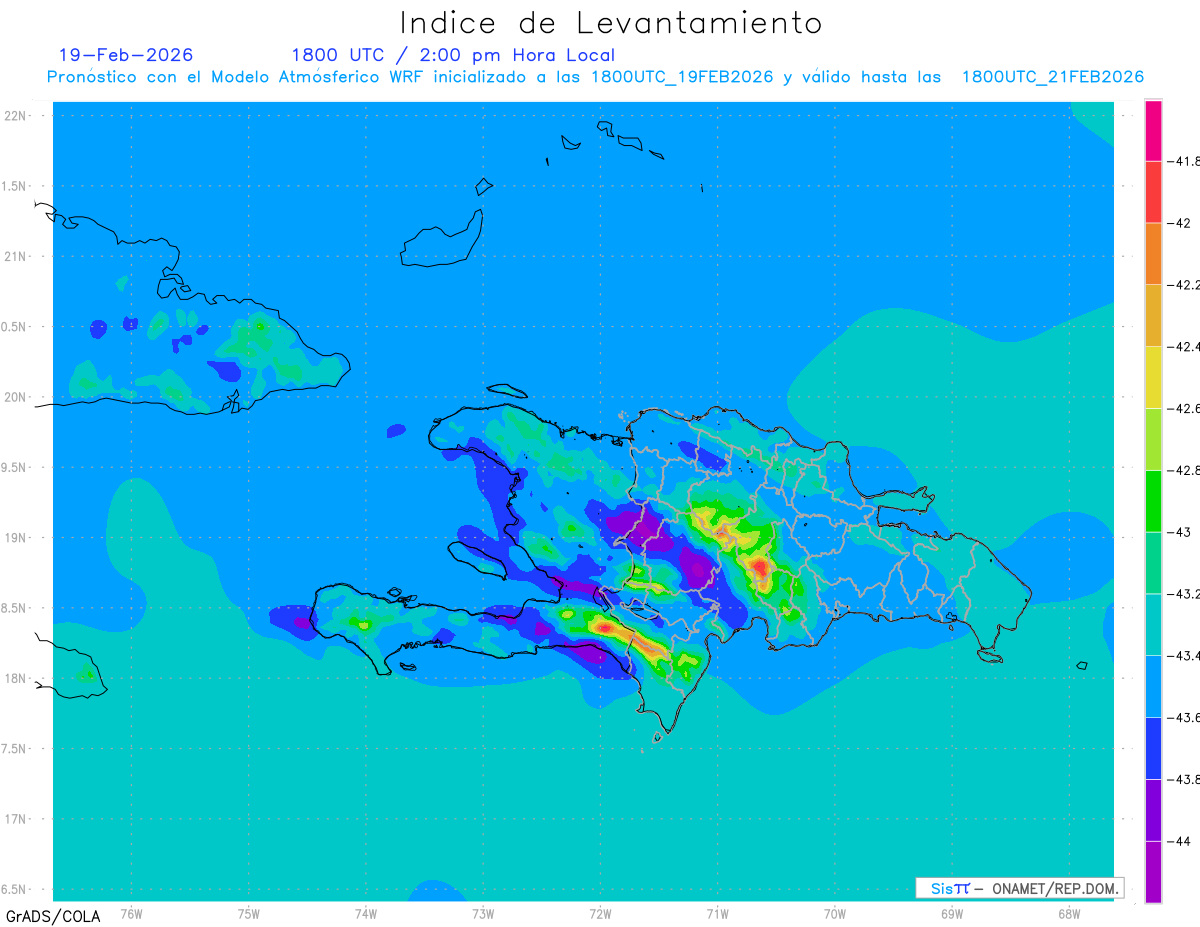Click the colorbar value "-43.2"
The image size is (1200, 927).
[1184, 594]
